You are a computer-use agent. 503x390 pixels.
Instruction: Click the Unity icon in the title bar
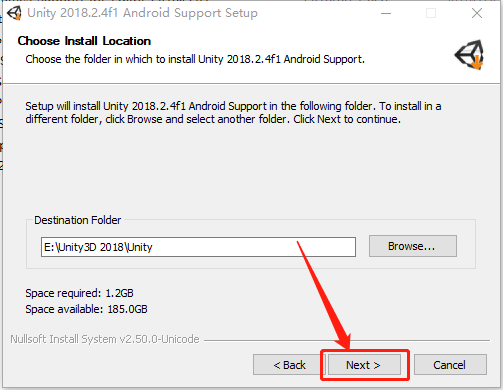(x=14, y=13)
